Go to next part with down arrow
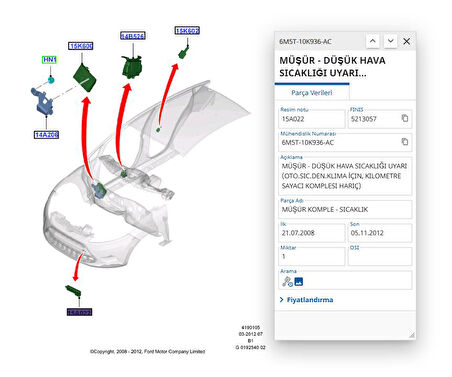Screen dimensions: 452x377 click(390, 41)
